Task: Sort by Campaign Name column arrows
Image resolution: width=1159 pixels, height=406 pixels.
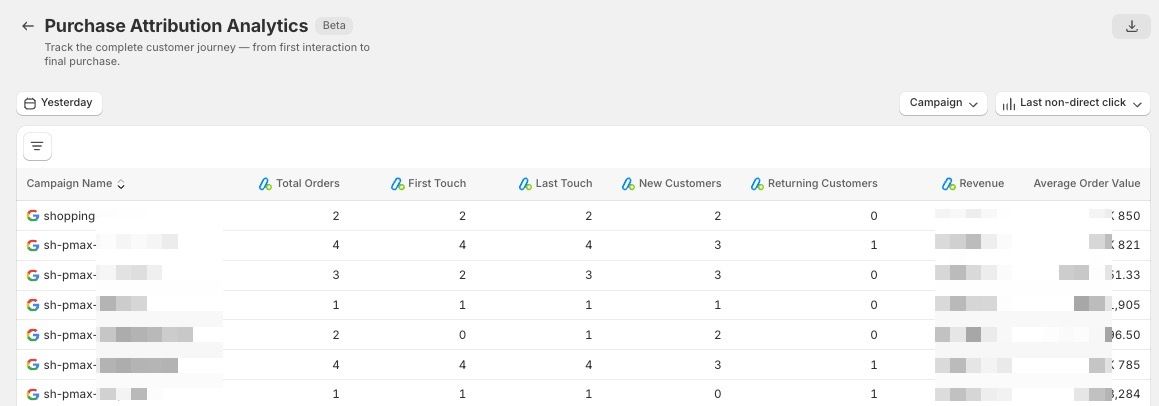Action: [121, 184]
